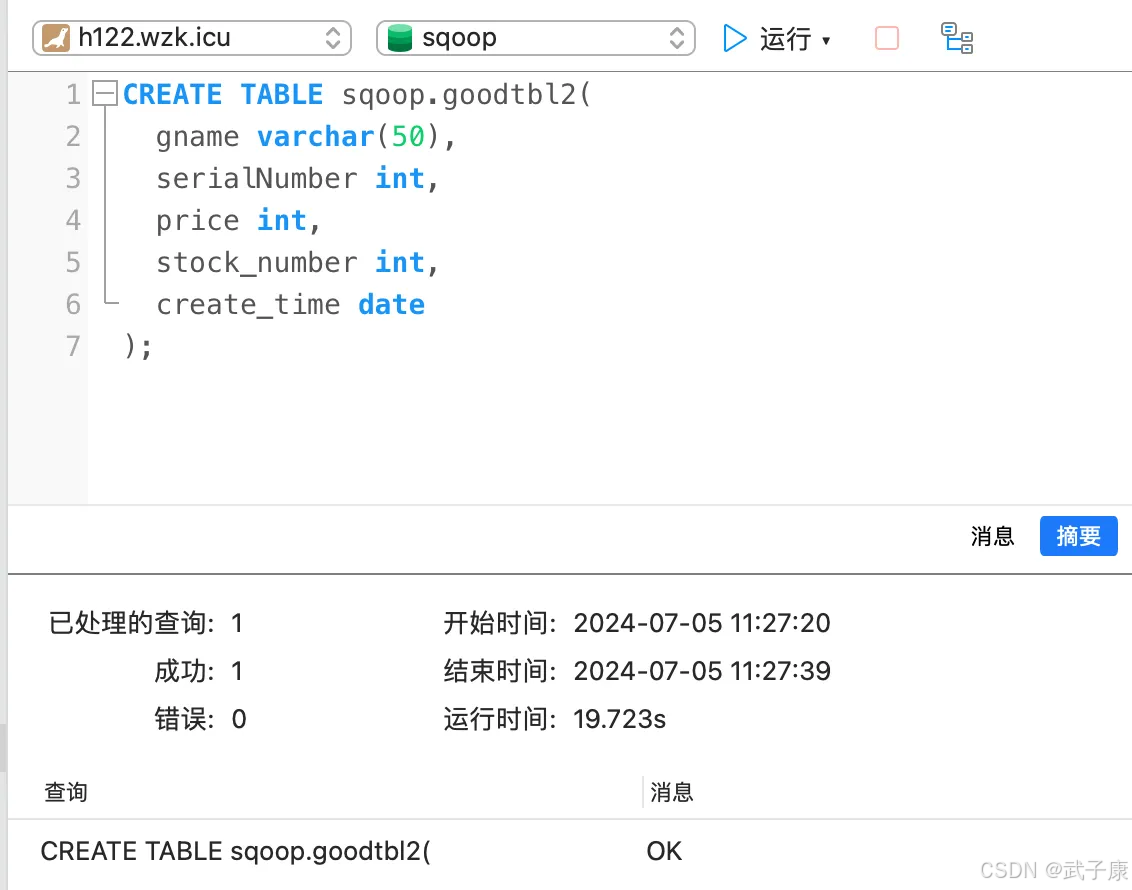
Task: Select the result row CREATE TABLE sqoop.goodtbl2(
Action: (234, 851)
